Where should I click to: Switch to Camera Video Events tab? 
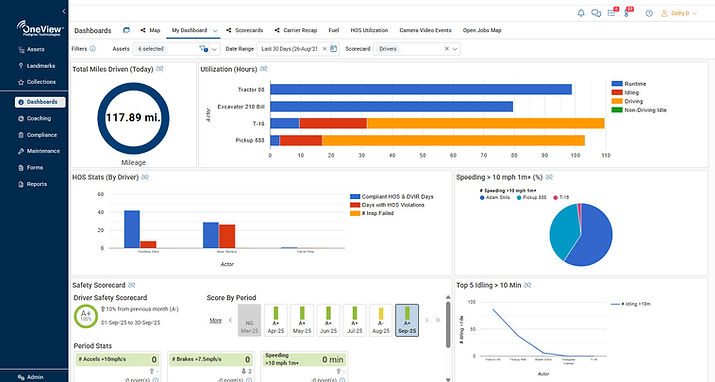(x=425, y=30)
